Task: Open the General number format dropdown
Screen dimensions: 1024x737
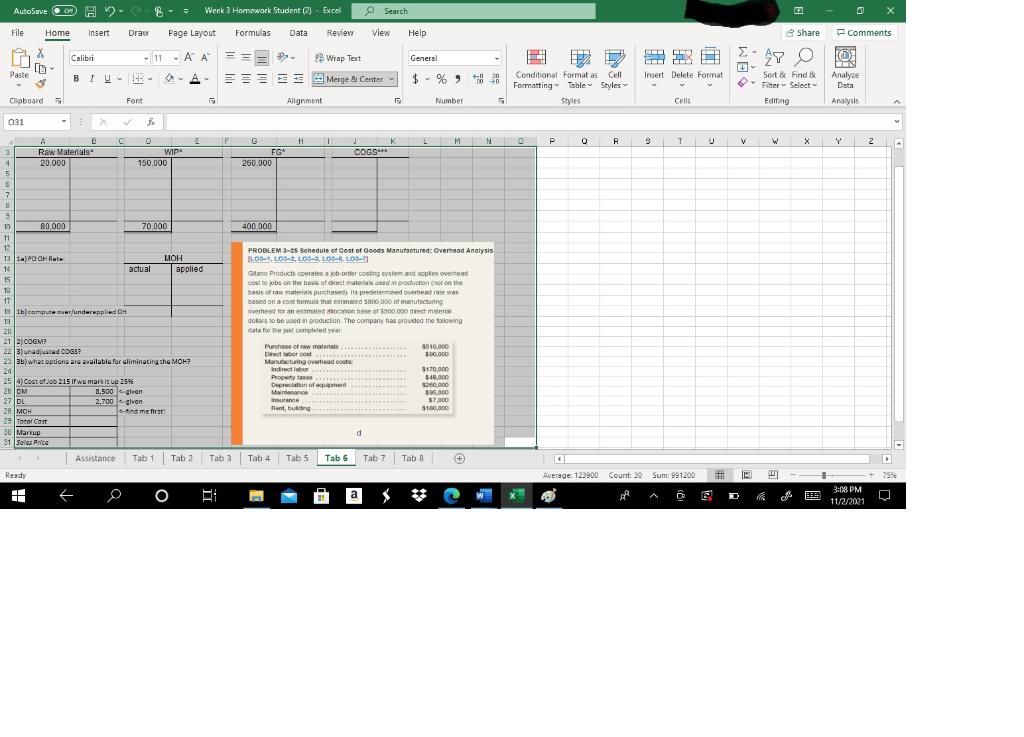Action: click(x=495, y=57)
